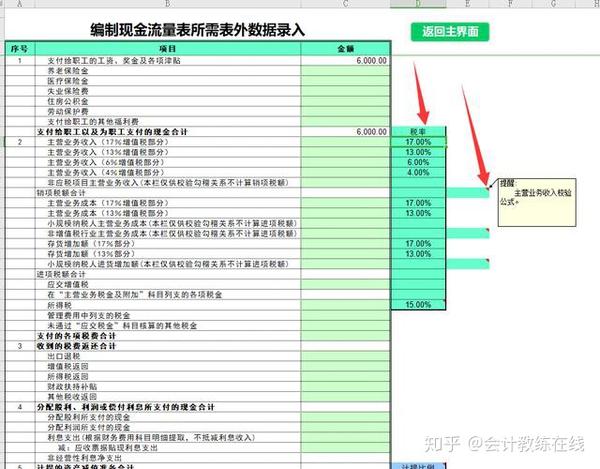Click the 其他税收返回 row label

(72, 397)
